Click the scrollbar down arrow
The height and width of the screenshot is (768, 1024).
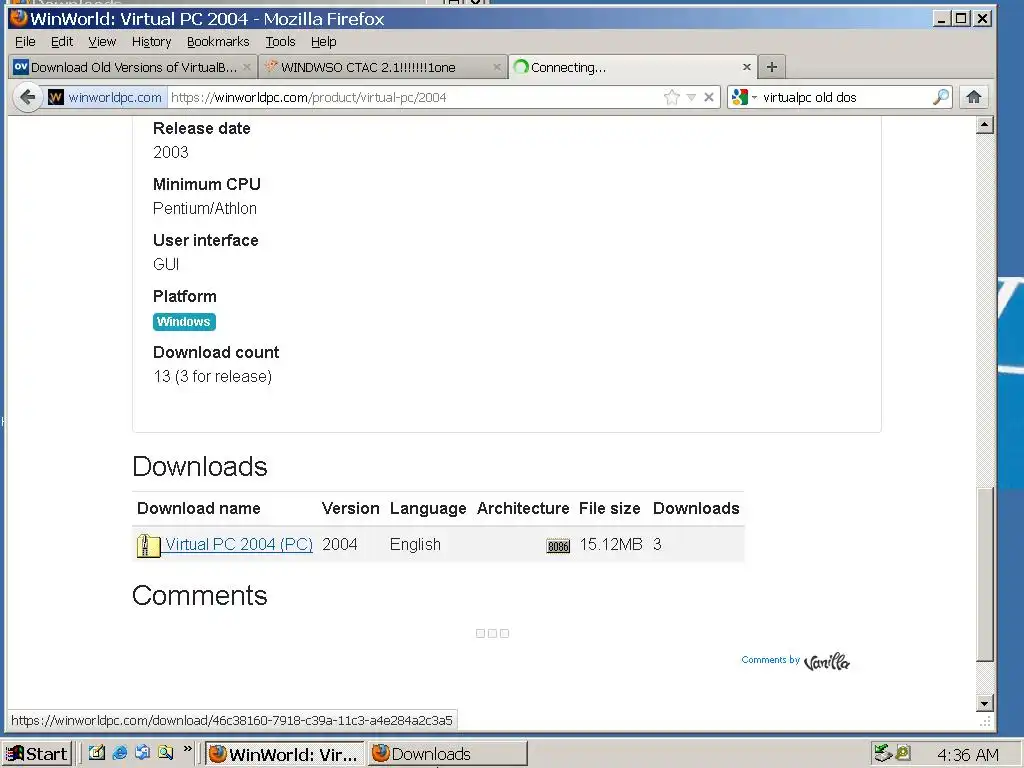click(985, 703)
